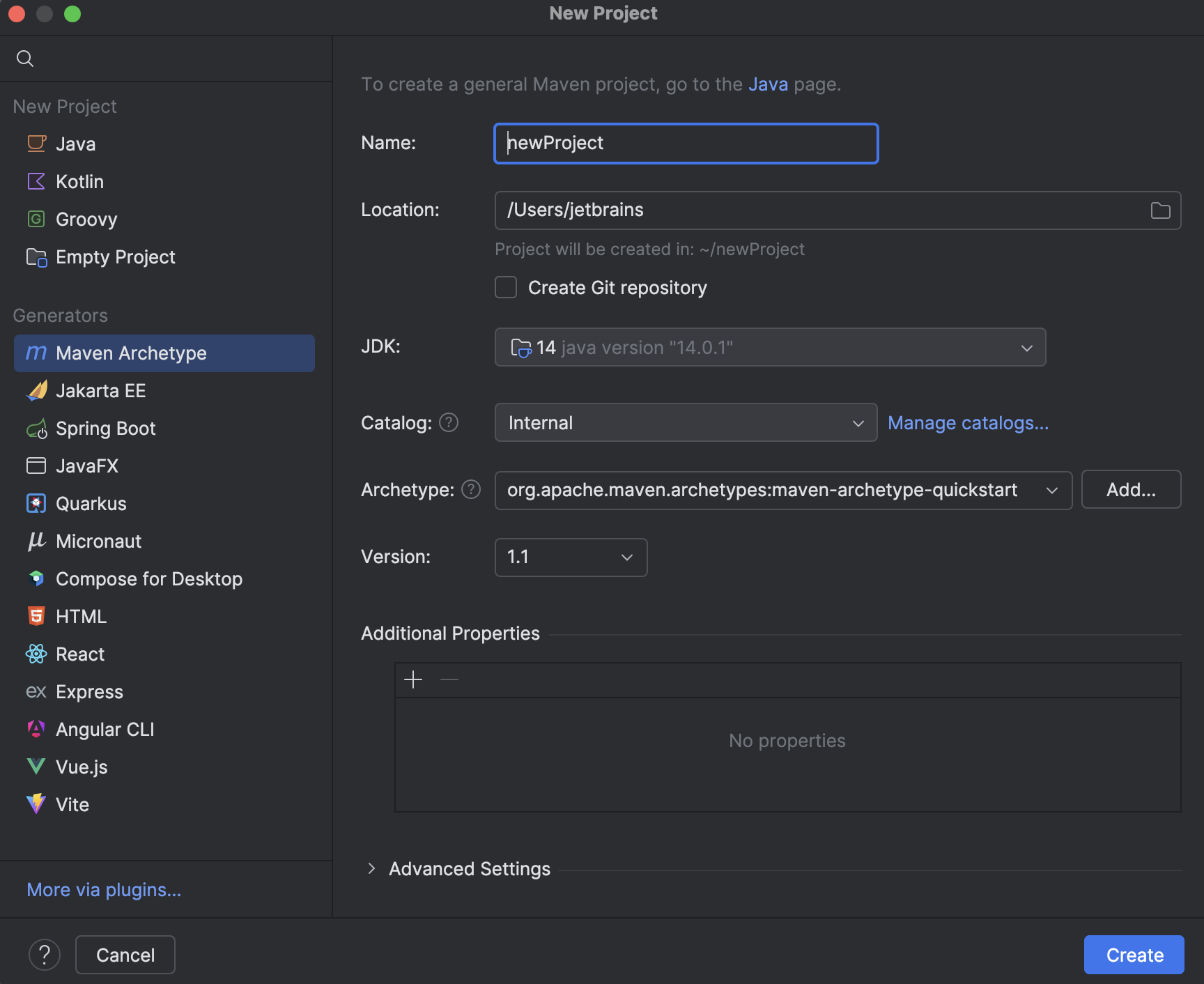Click the search magnifier icon
This screenshot has height=984, width=1204.
point(25,59)
